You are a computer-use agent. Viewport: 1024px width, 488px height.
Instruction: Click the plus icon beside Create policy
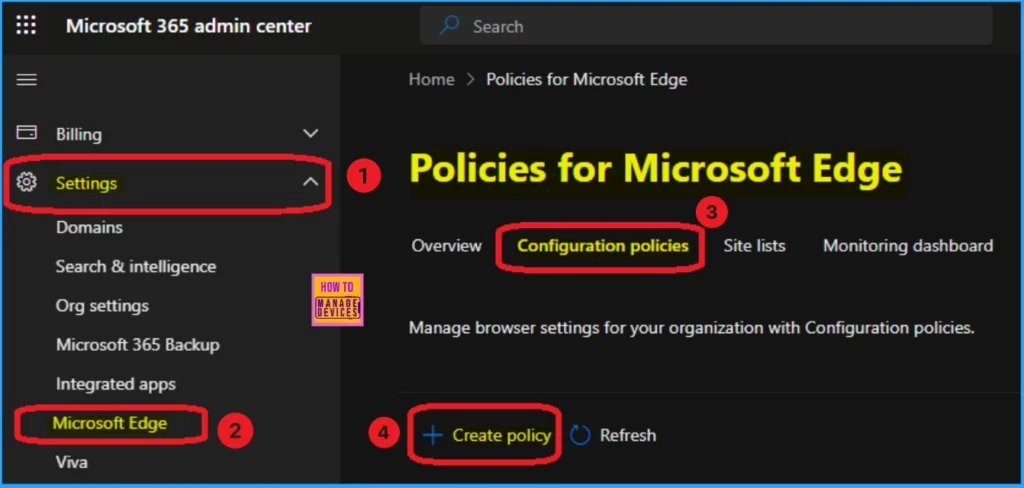[432, 435]
